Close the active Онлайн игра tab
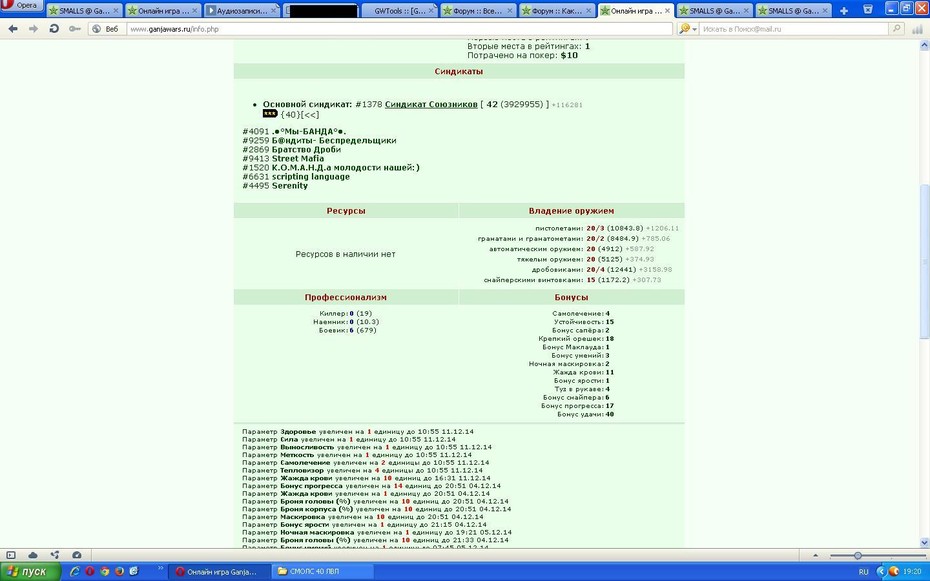 tap(667, 11)
